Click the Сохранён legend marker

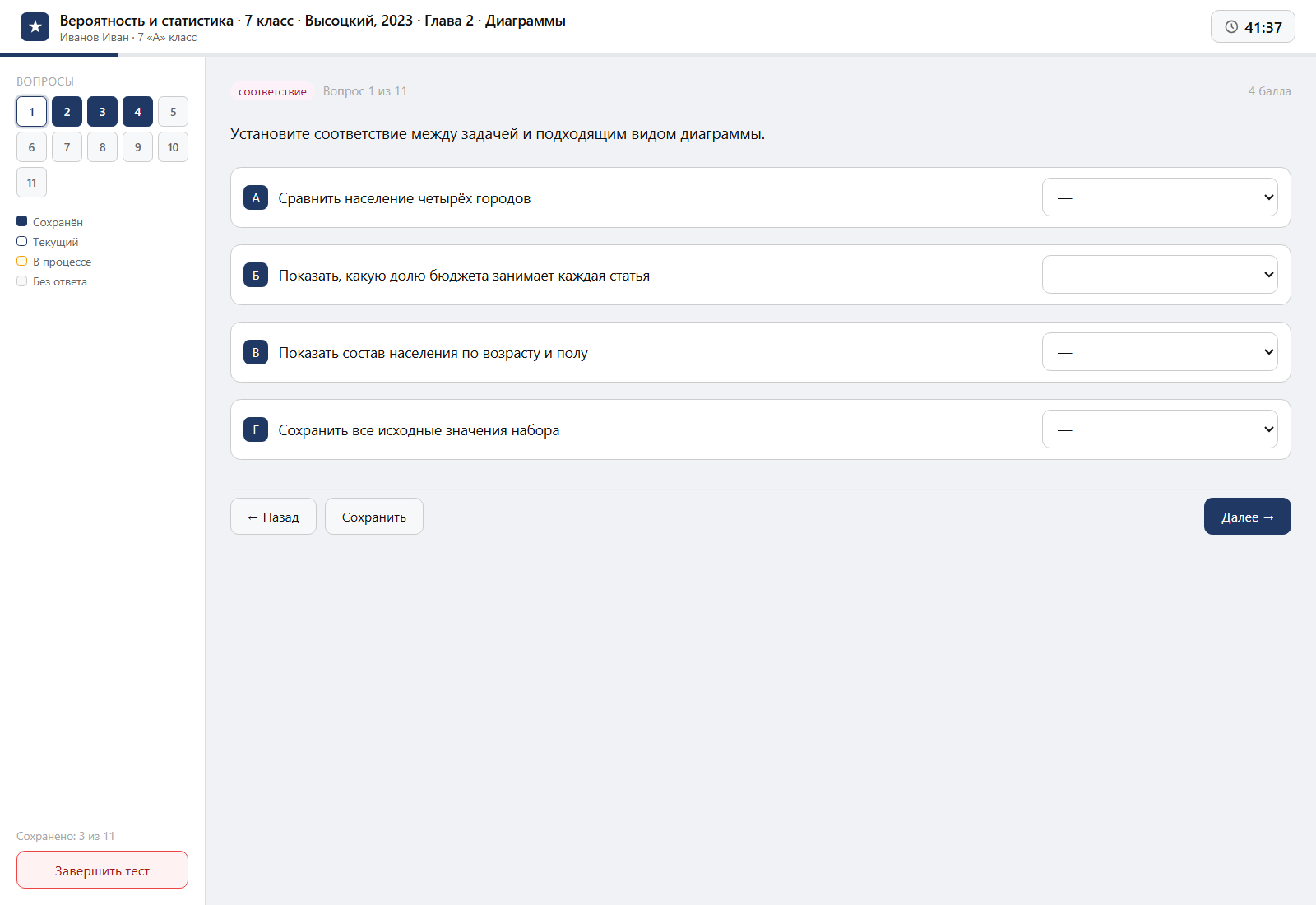[x=22, y=221]
